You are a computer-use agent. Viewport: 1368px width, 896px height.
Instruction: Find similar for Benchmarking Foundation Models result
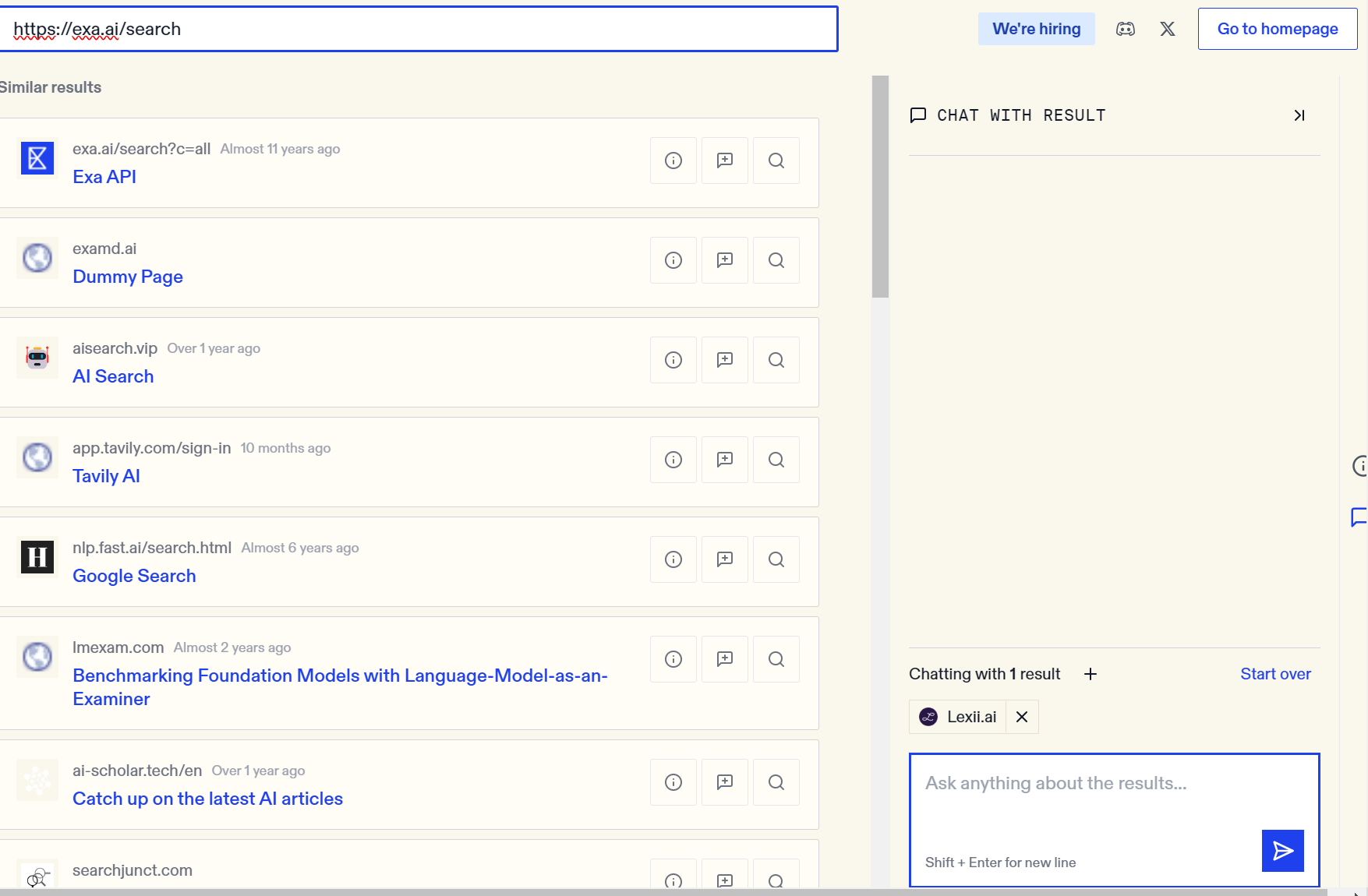pyautogui.click(x=776, y=659)
